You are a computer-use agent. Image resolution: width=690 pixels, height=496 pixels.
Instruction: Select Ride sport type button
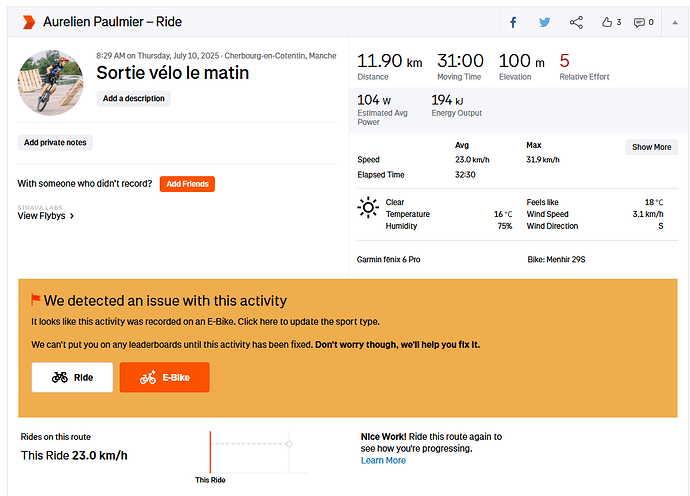(x=72, y=377)
